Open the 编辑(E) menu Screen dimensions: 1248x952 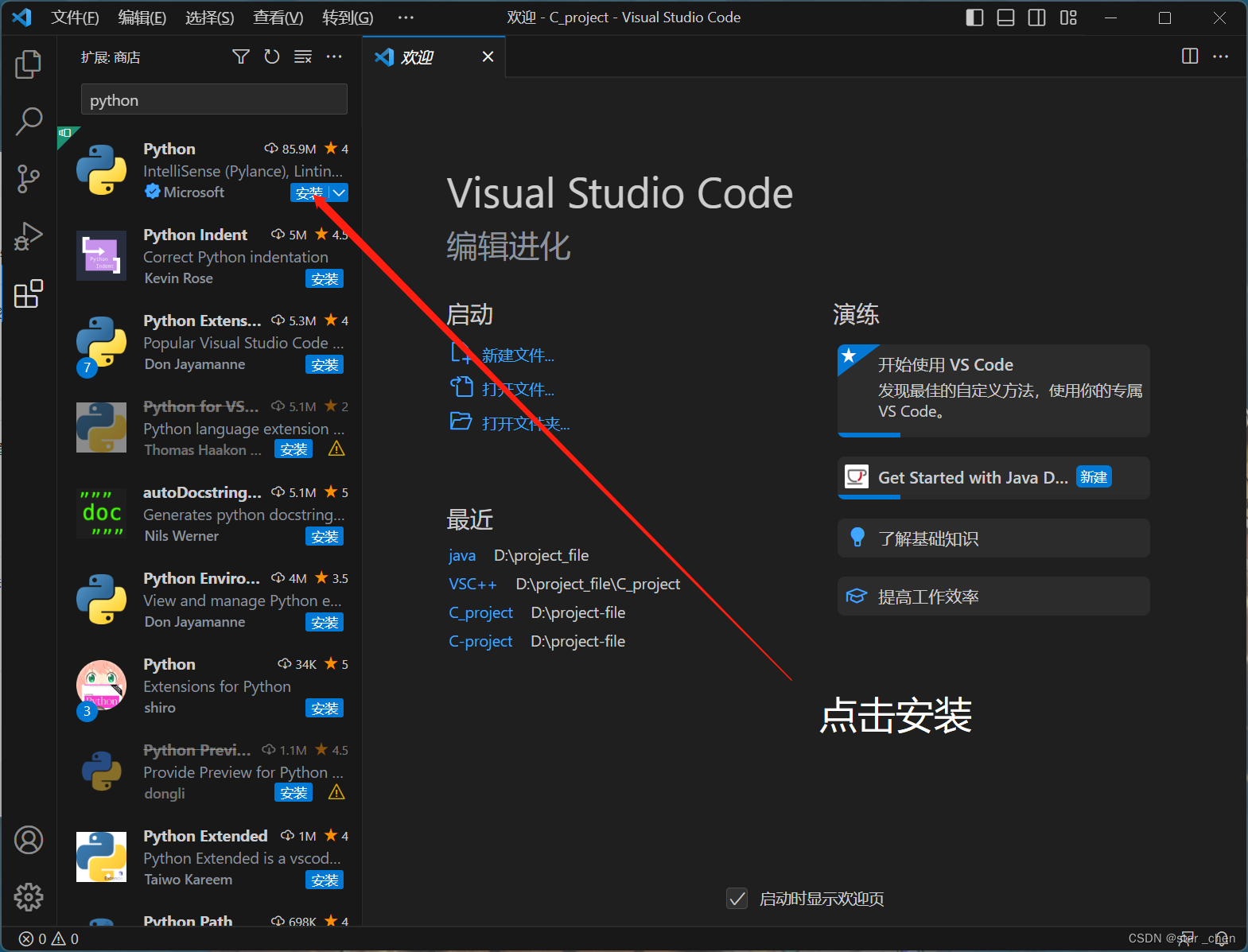click(142, 17)
